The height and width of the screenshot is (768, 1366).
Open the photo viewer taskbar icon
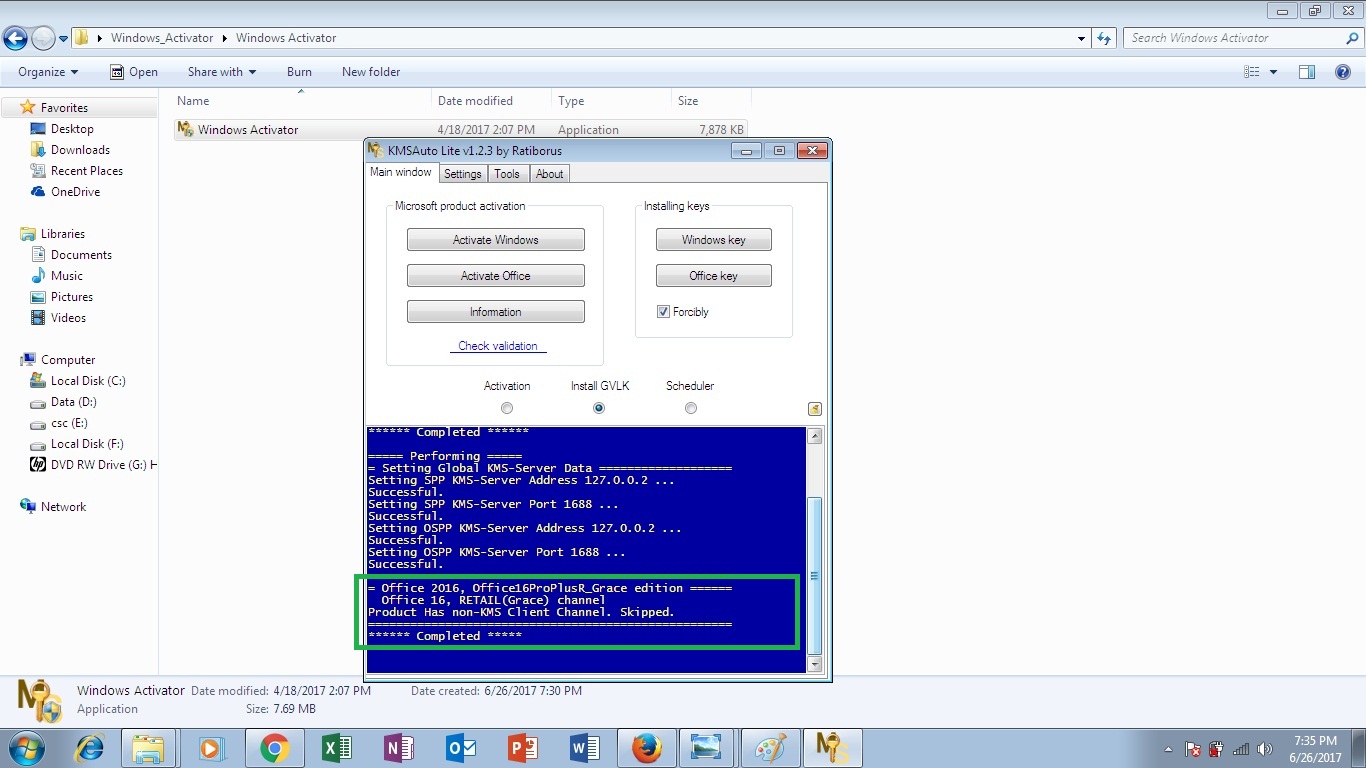708,748
